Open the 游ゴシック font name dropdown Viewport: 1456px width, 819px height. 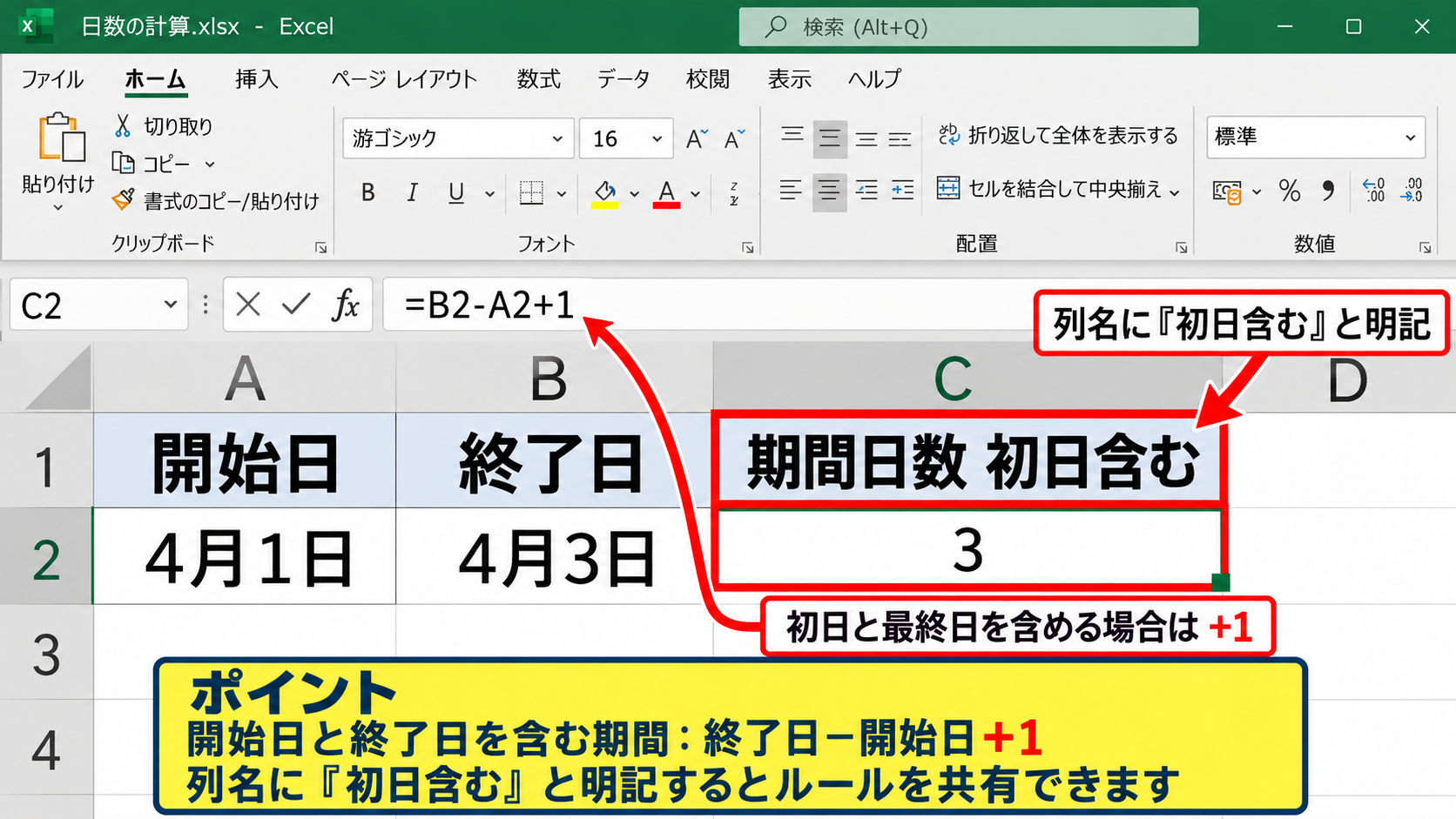tap(557, 138)
